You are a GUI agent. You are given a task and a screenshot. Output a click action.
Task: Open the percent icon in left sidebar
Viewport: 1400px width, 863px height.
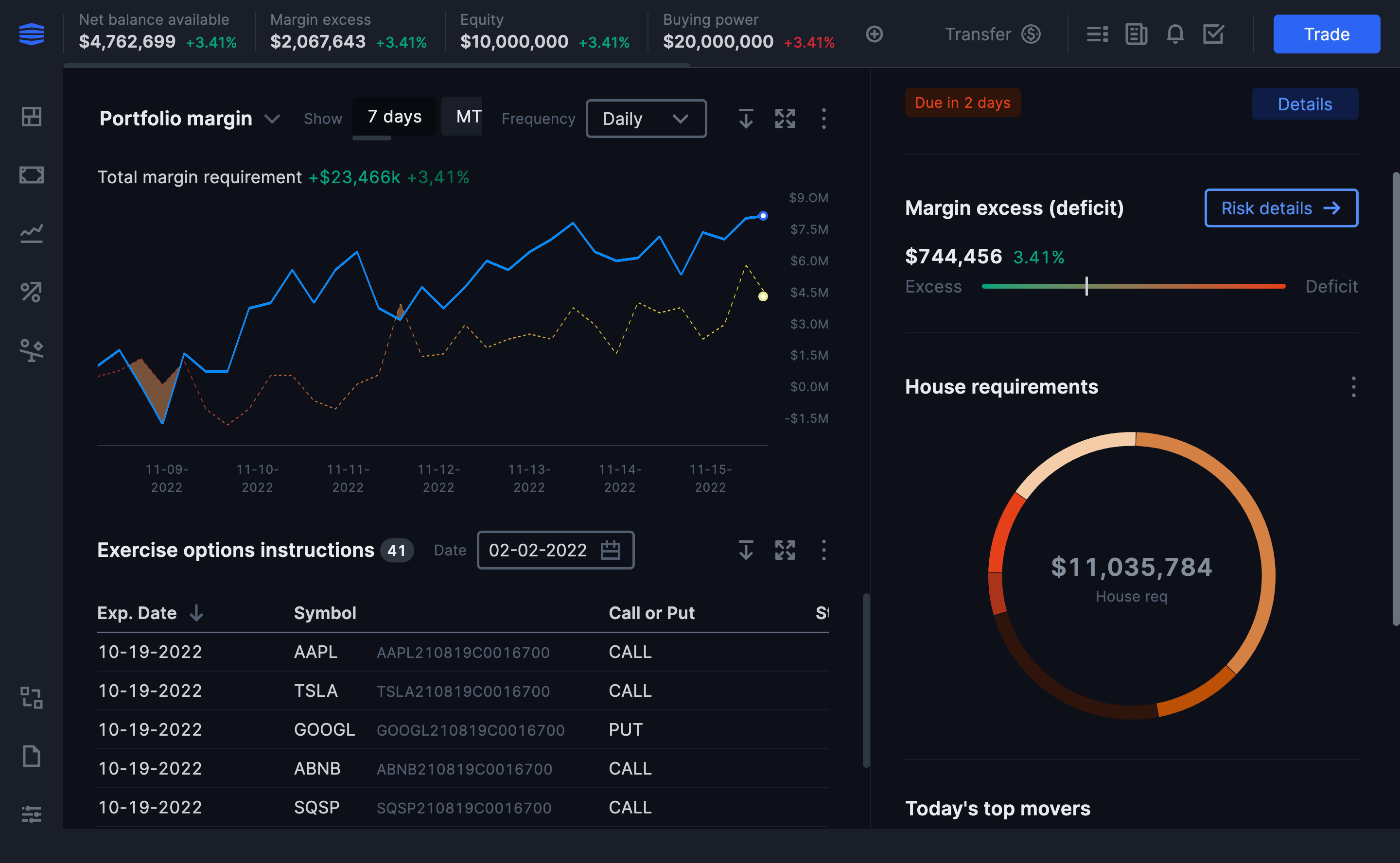click(x=32, y=292)
